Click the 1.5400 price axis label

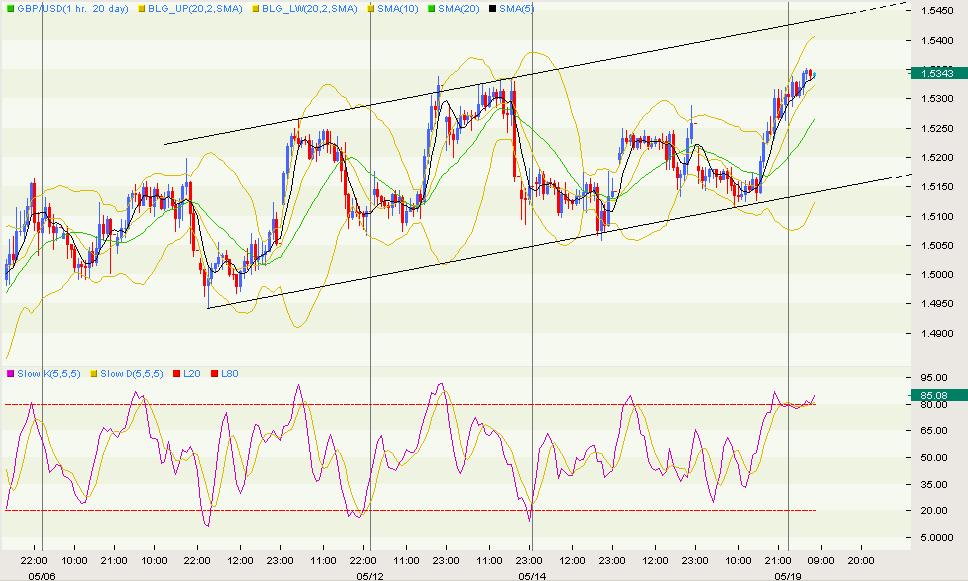(936, 41)
